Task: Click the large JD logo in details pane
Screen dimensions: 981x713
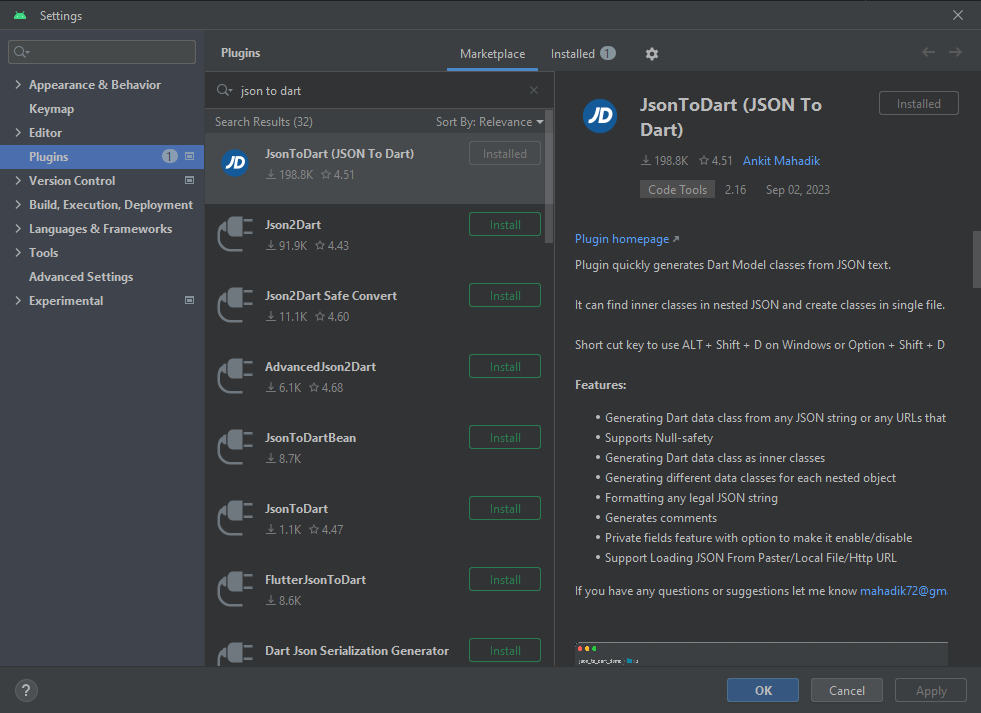Action: tap(600, 116)
